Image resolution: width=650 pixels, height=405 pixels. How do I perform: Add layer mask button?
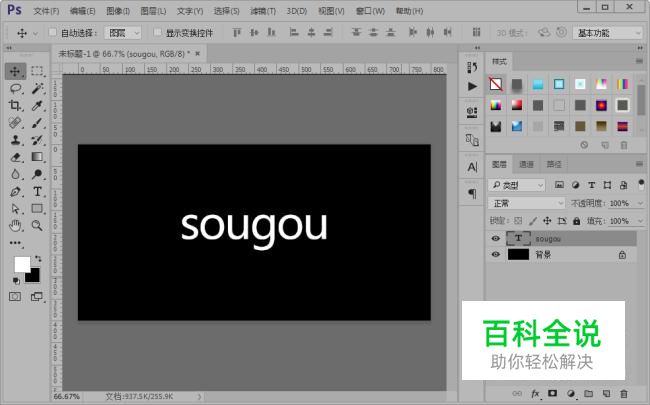pos(553,393)
